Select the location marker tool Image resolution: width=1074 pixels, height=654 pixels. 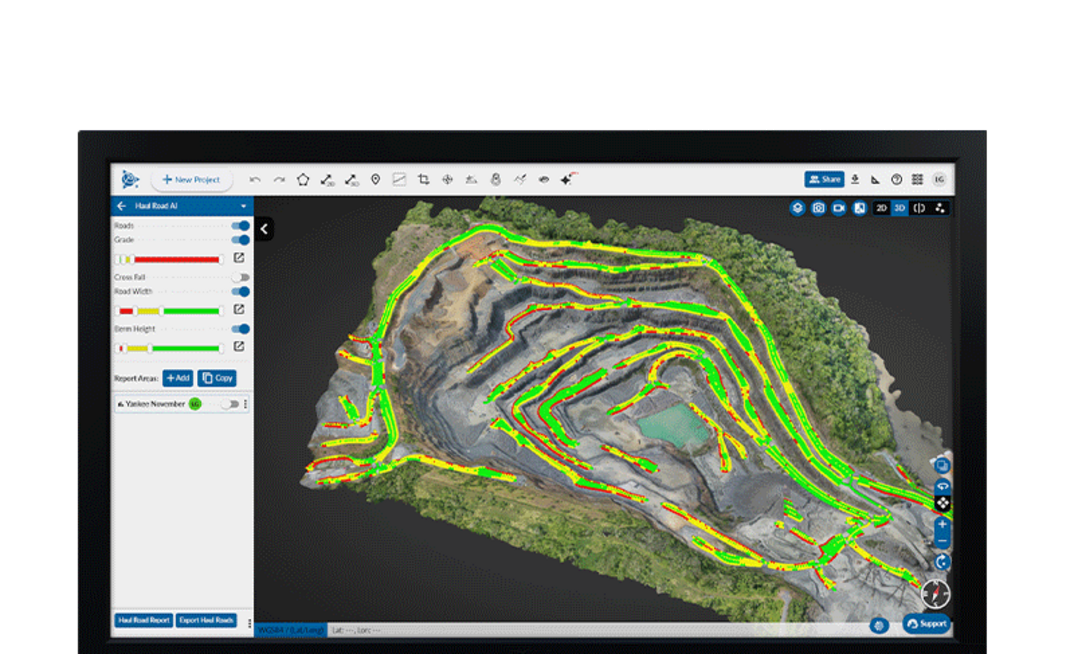pos(374,179)
